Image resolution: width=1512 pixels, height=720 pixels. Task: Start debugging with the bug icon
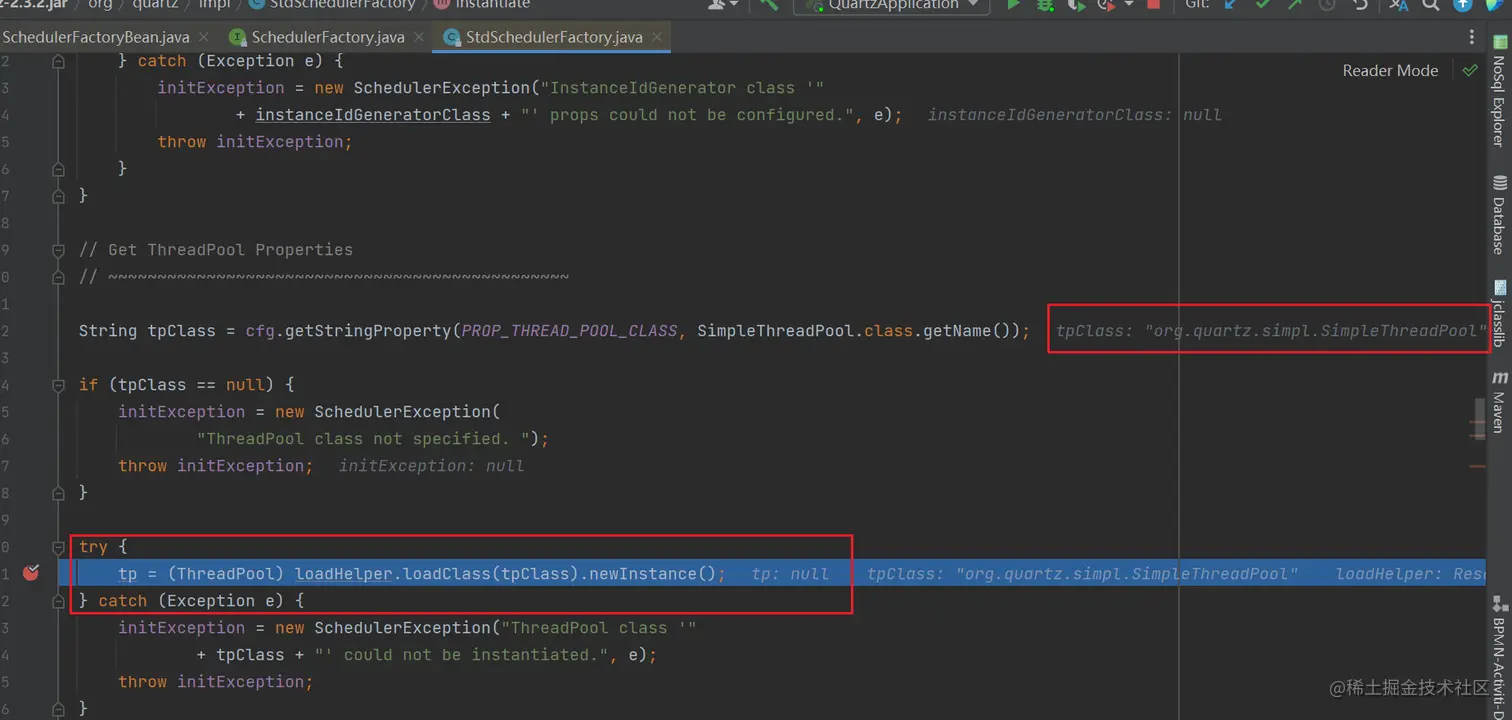click(1045, 5)
